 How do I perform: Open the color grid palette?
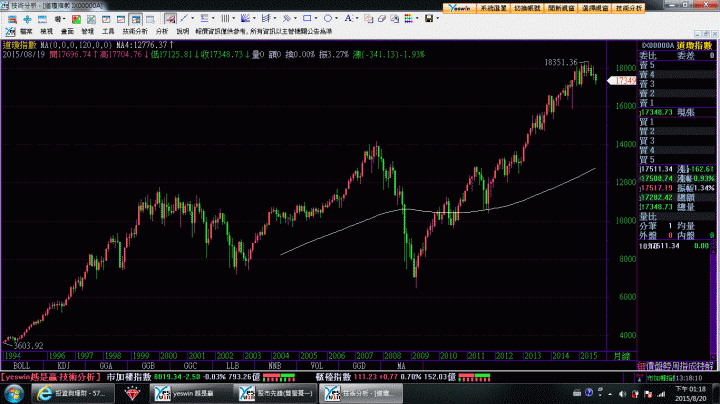(408, 18)
